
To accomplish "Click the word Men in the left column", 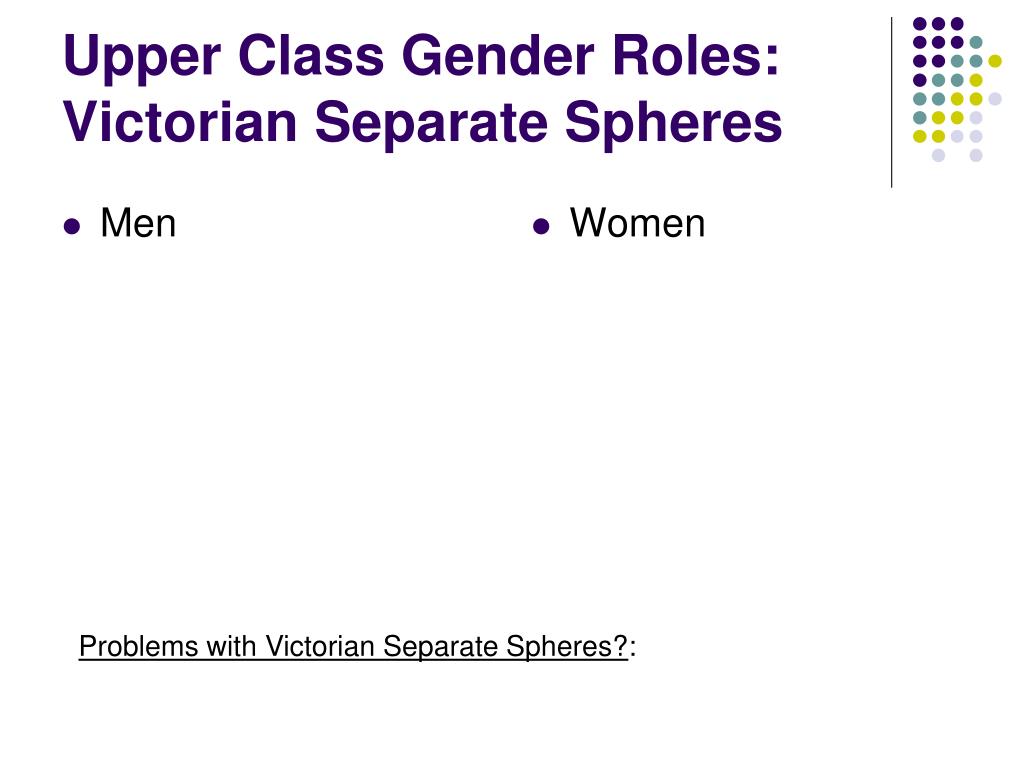I will [x=138, y=223].
